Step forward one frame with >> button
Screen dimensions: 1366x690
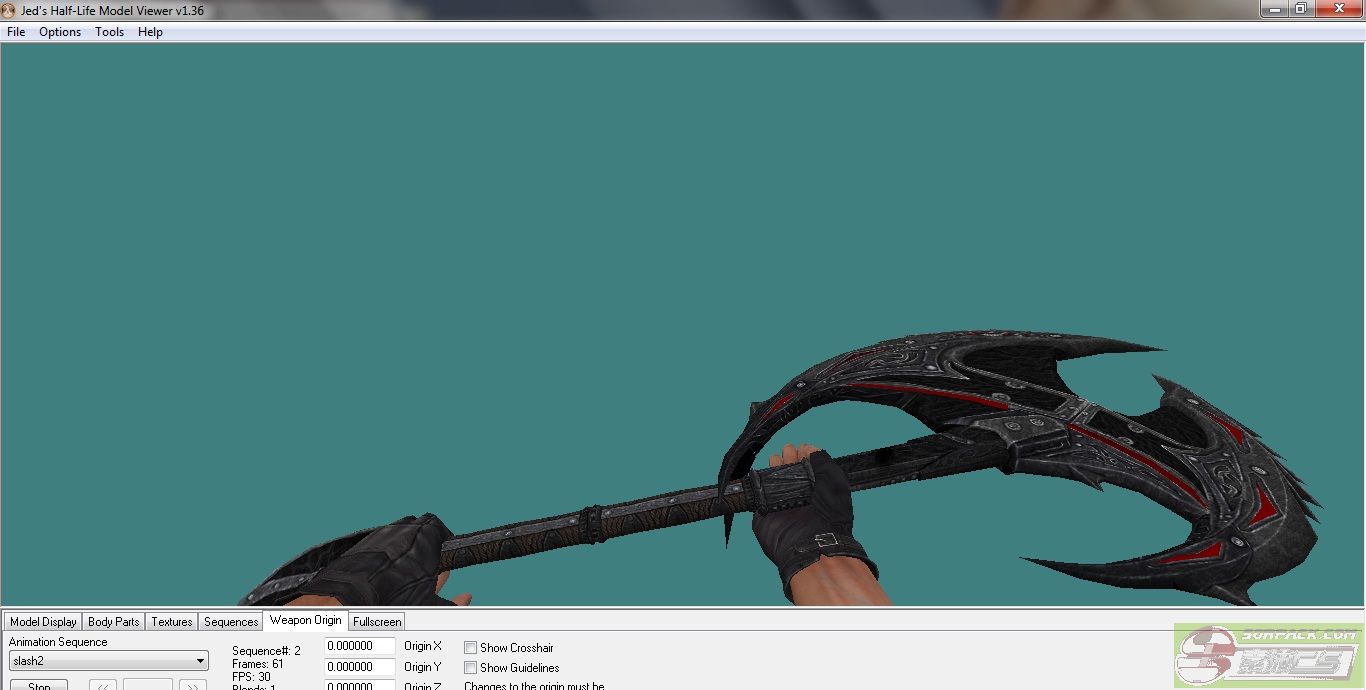(193, 685)
